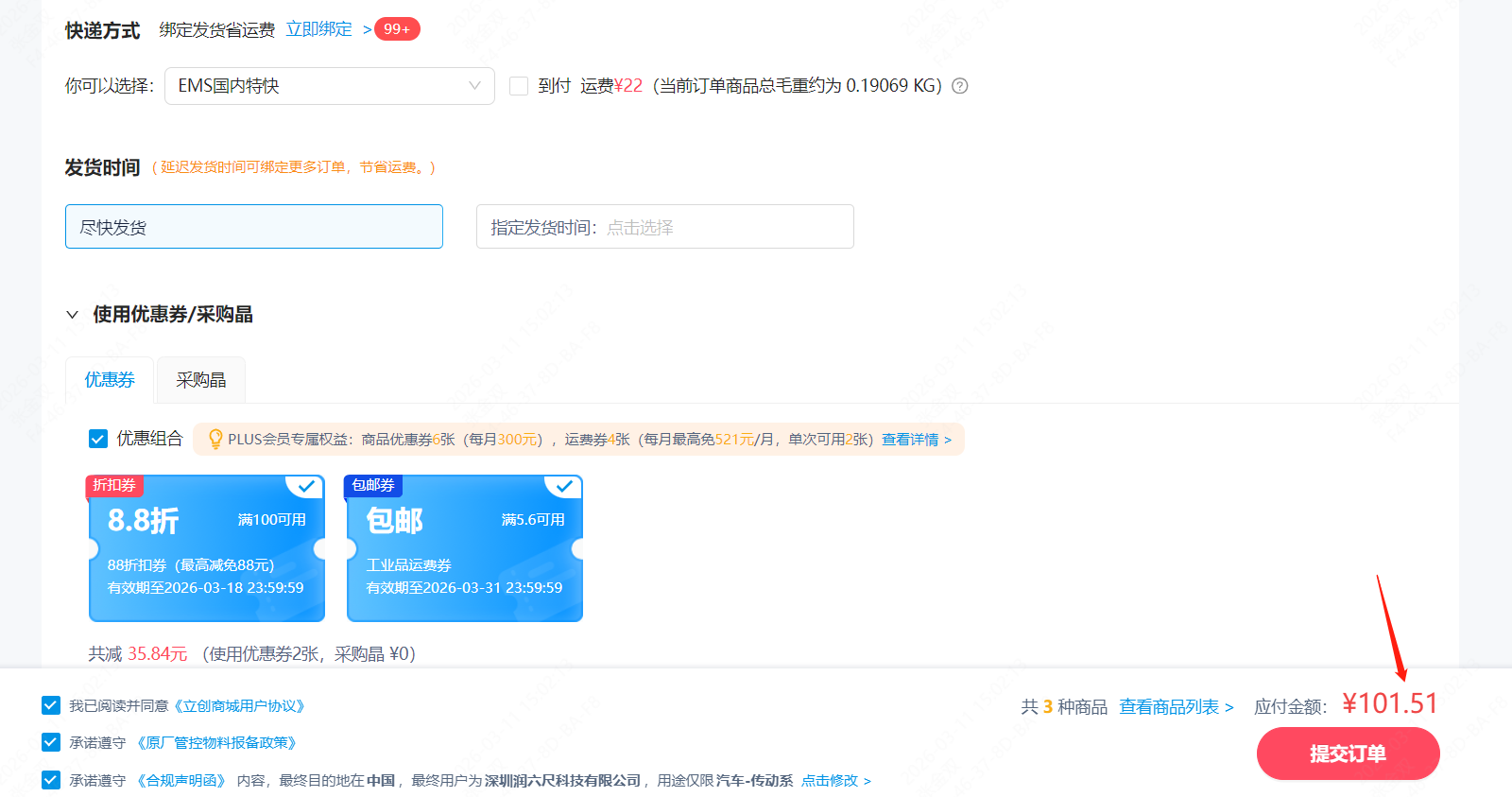Click the help question mark icon beside weight
1512x797 pixels.
tap(959, 86)
